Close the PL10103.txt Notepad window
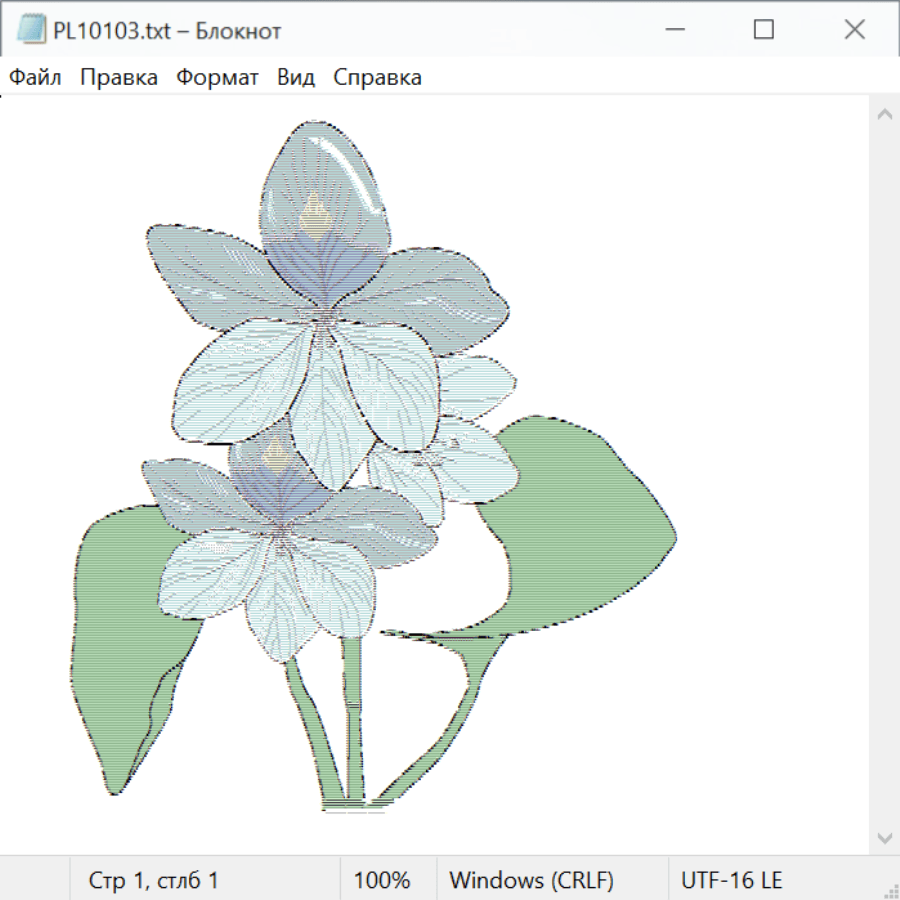900x900 pixels. (x=854, y=30)
